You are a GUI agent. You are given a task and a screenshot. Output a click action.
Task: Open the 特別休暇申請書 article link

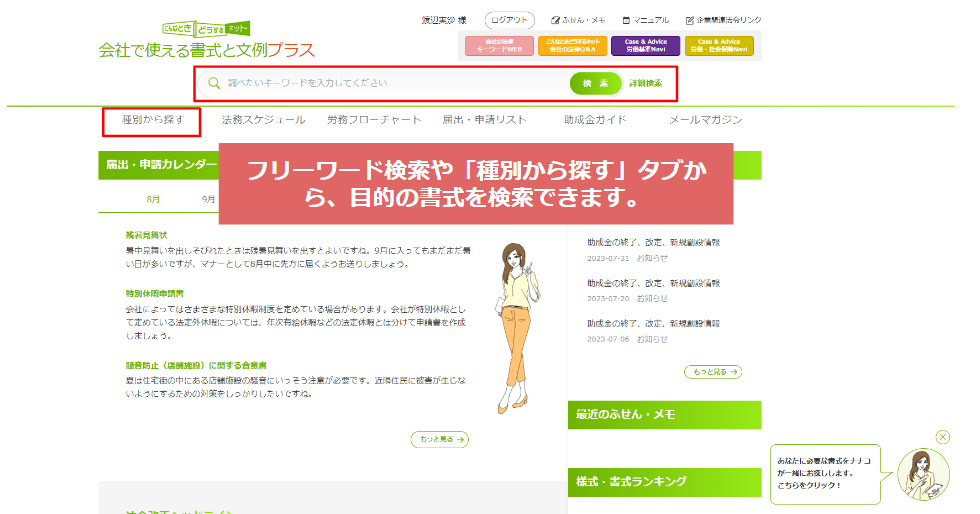point(154,294)
